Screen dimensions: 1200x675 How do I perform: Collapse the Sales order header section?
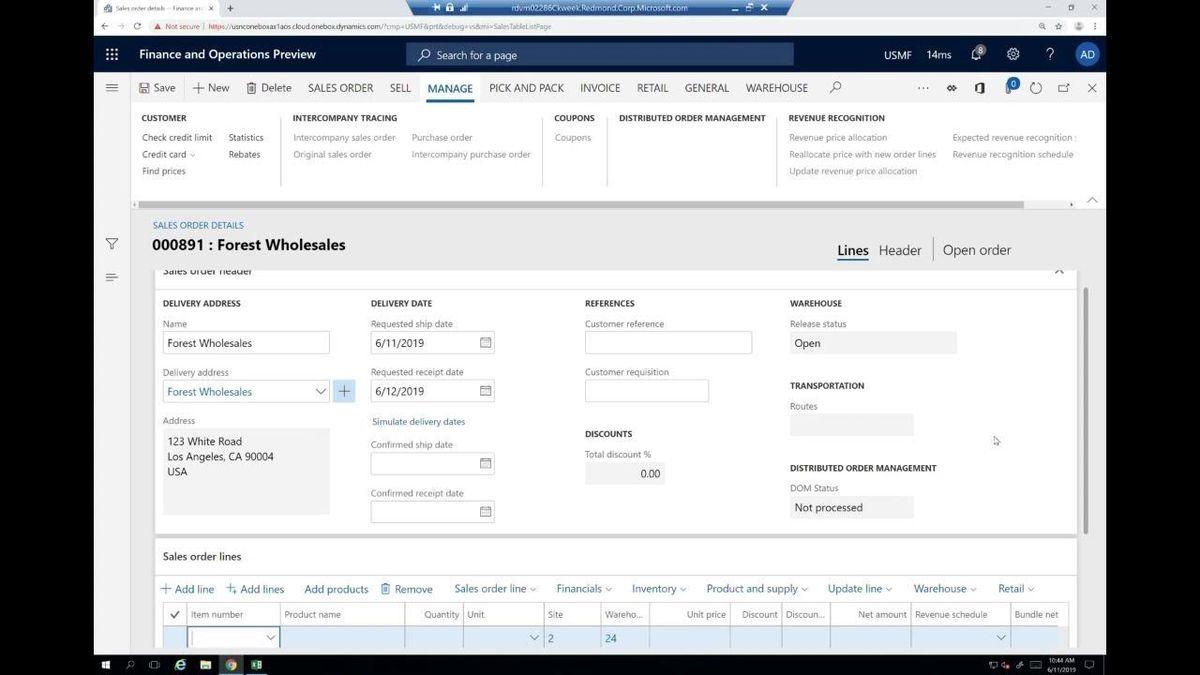1059,271
